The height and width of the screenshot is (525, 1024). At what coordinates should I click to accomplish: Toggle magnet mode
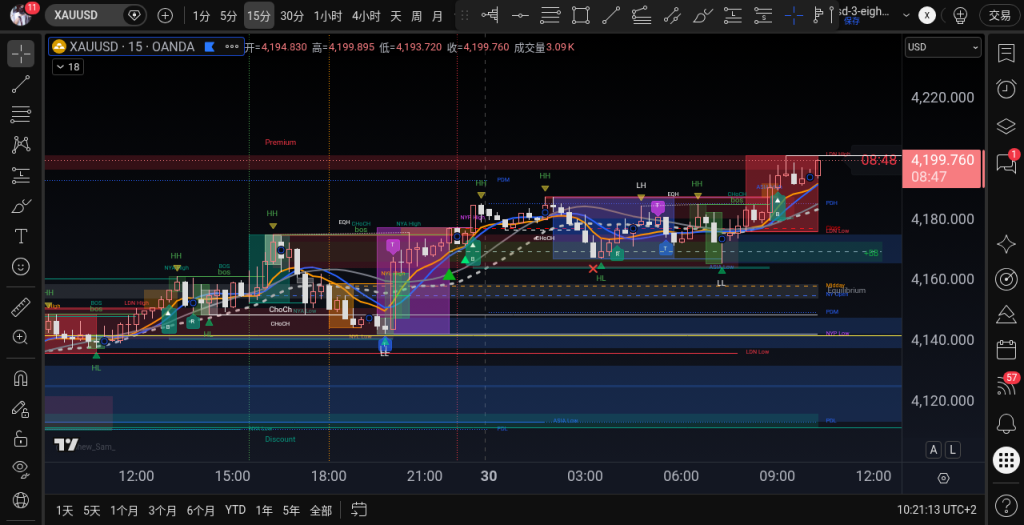pyautogui.click(x=20, y=378)
